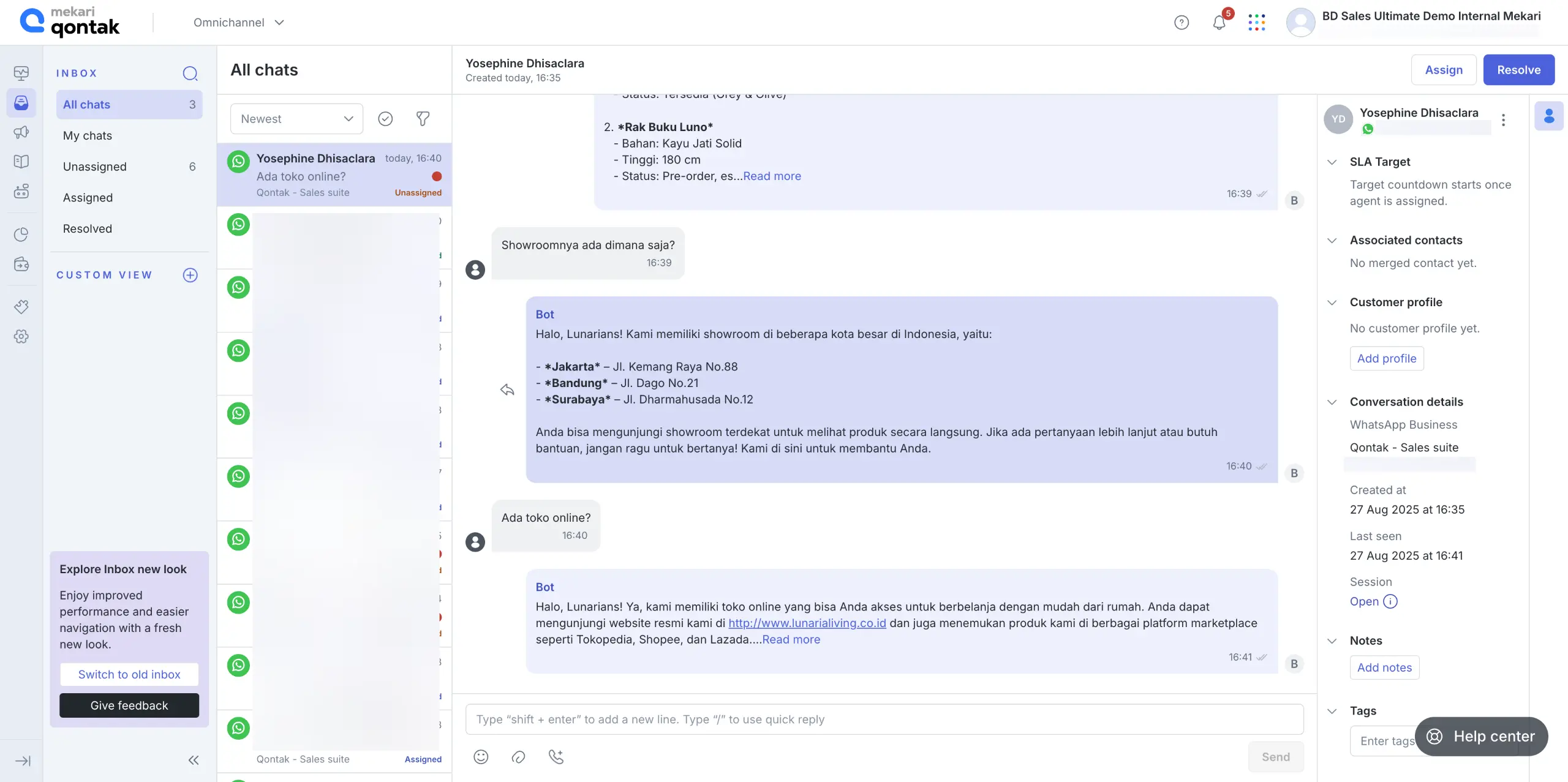
Task: Open the Newest sort dropdown
Action: (296, 119)
